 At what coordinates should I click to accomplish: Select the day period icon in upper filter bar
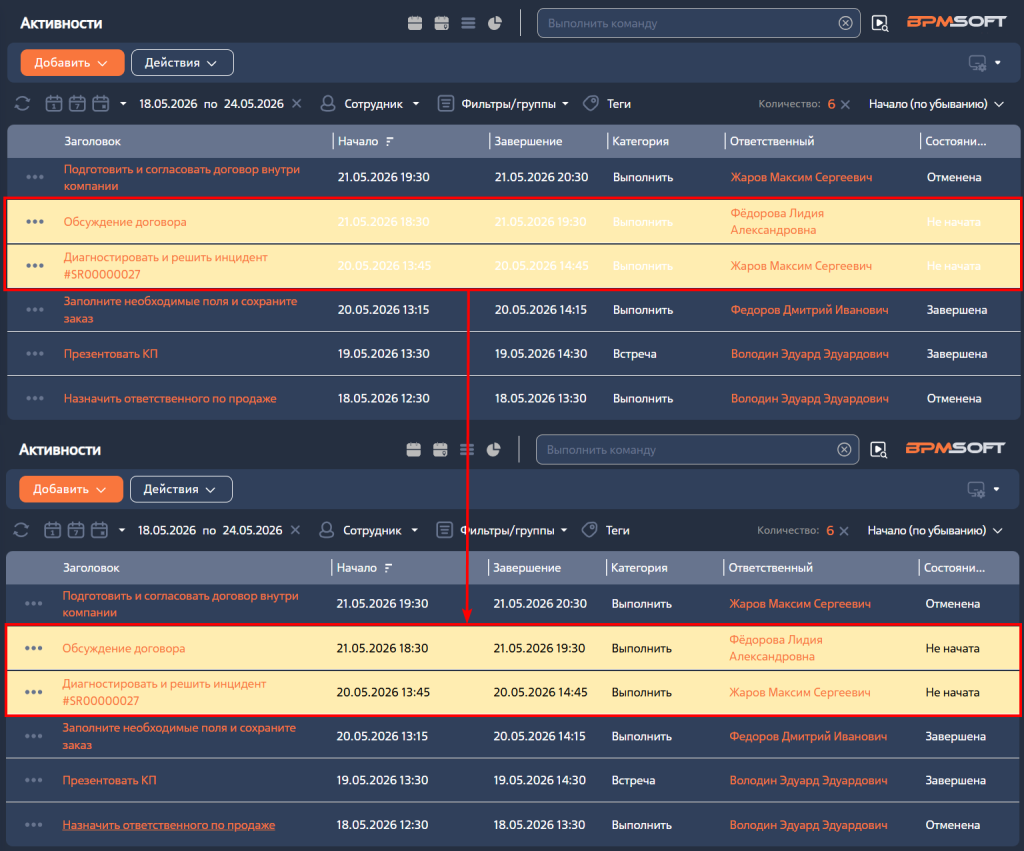pyautogui.click(x=54, y=104)
